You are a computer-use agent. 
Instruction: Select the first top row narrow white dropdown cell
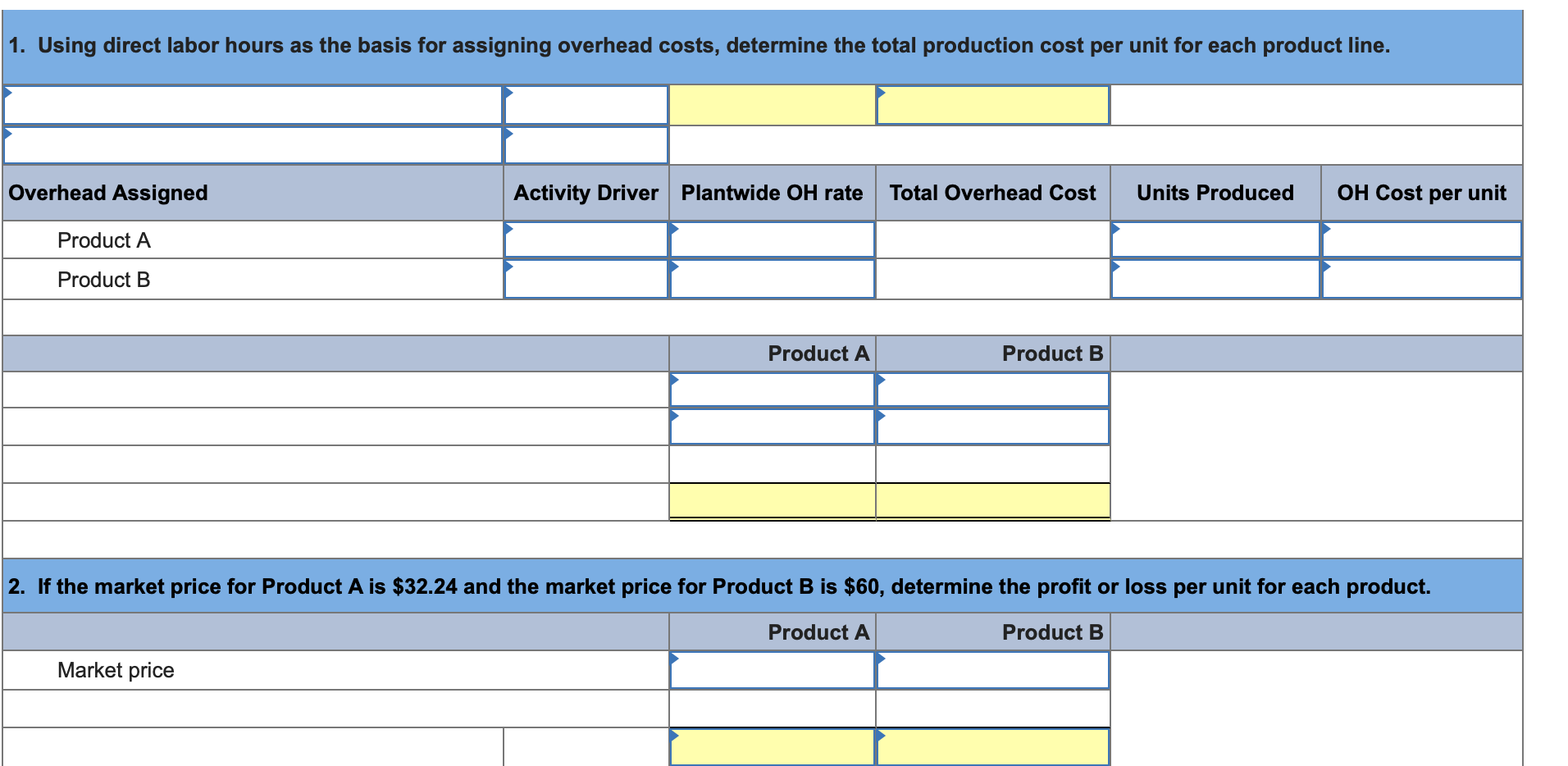(x=586, y=105)
